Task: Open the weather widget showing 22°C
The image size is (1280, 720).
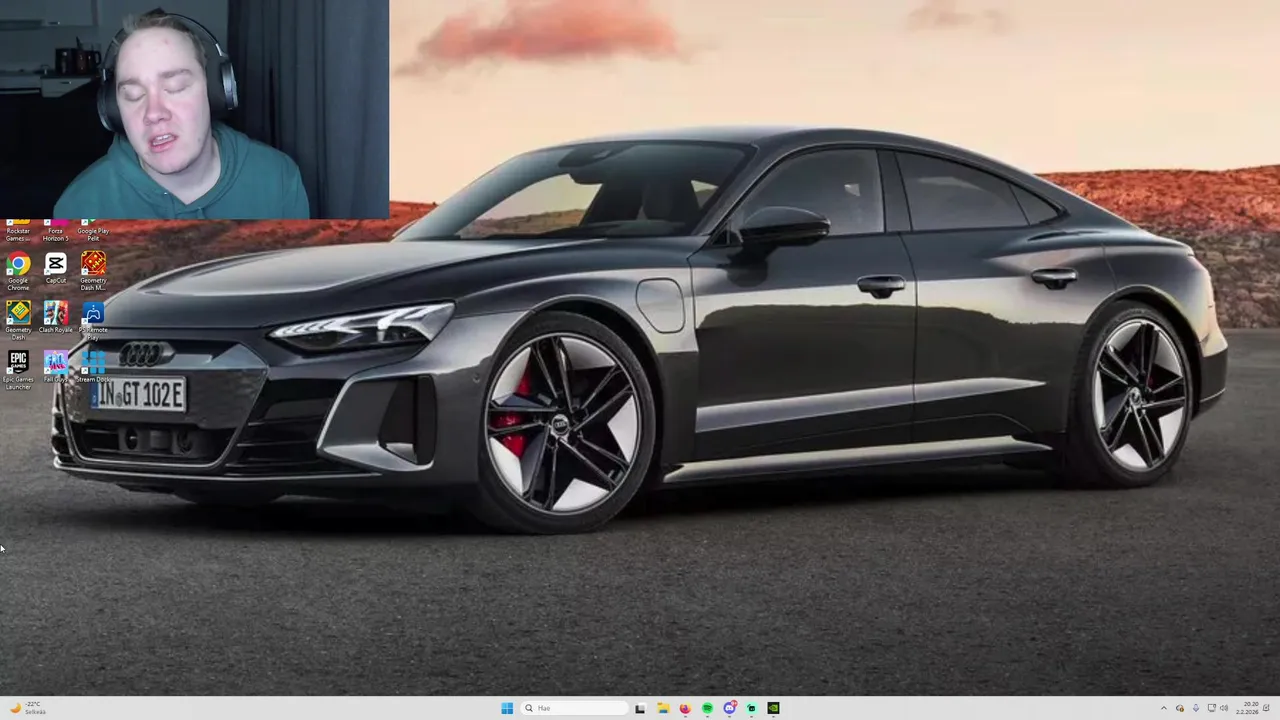Action: 28,708
